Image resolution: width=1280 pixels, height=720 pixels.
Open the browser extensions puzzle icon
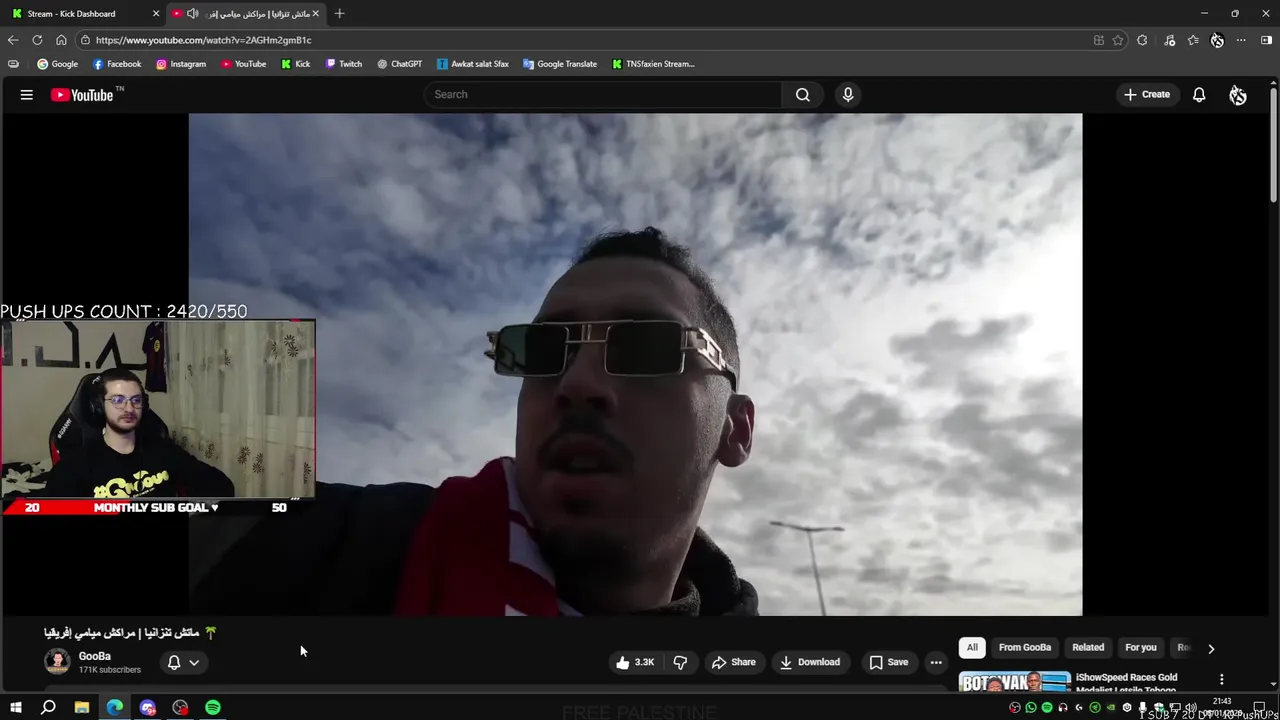(x=1142, y=40)
